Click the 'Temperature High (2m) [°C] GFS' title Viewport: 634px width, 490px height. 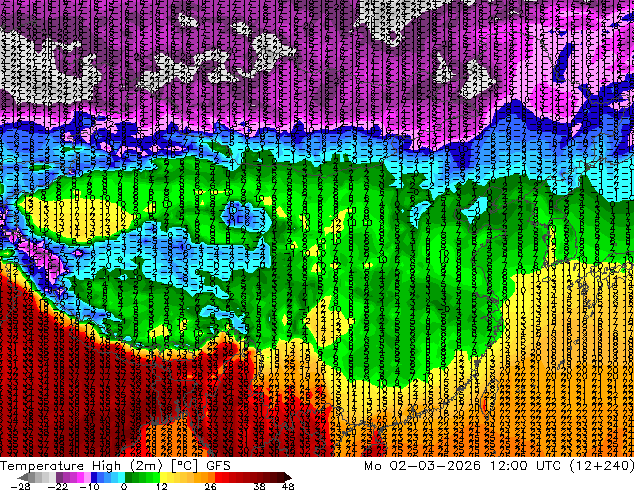(x=115, y=466)
